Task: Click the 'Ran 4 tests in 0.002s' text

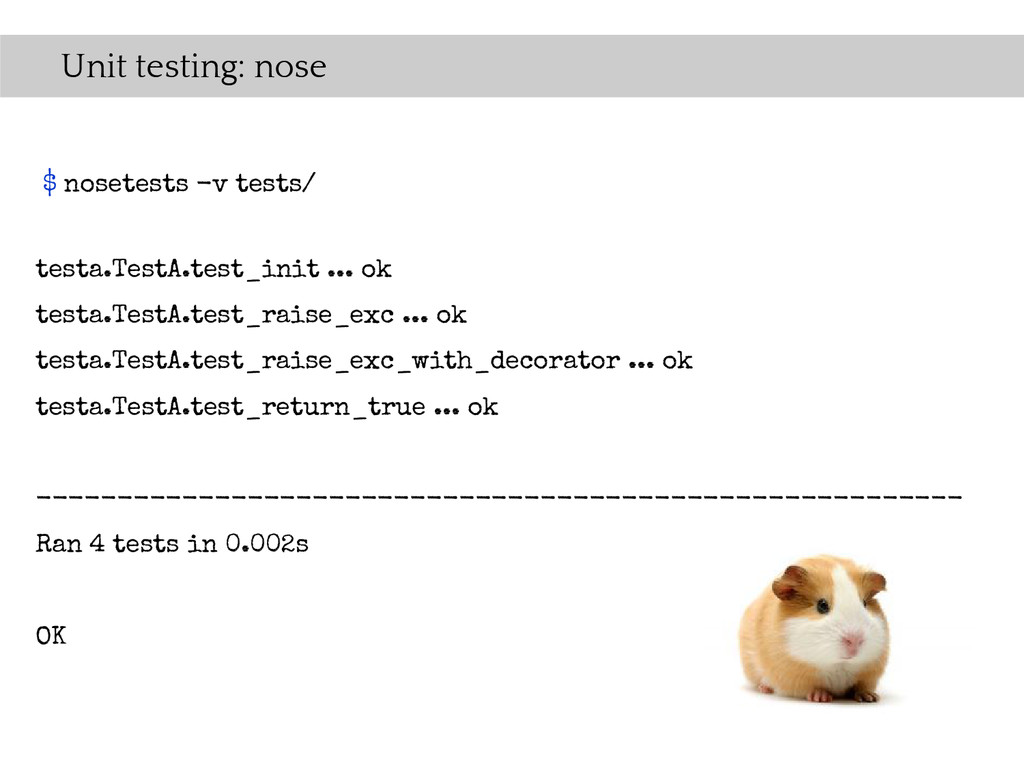Action: [172, 543]
